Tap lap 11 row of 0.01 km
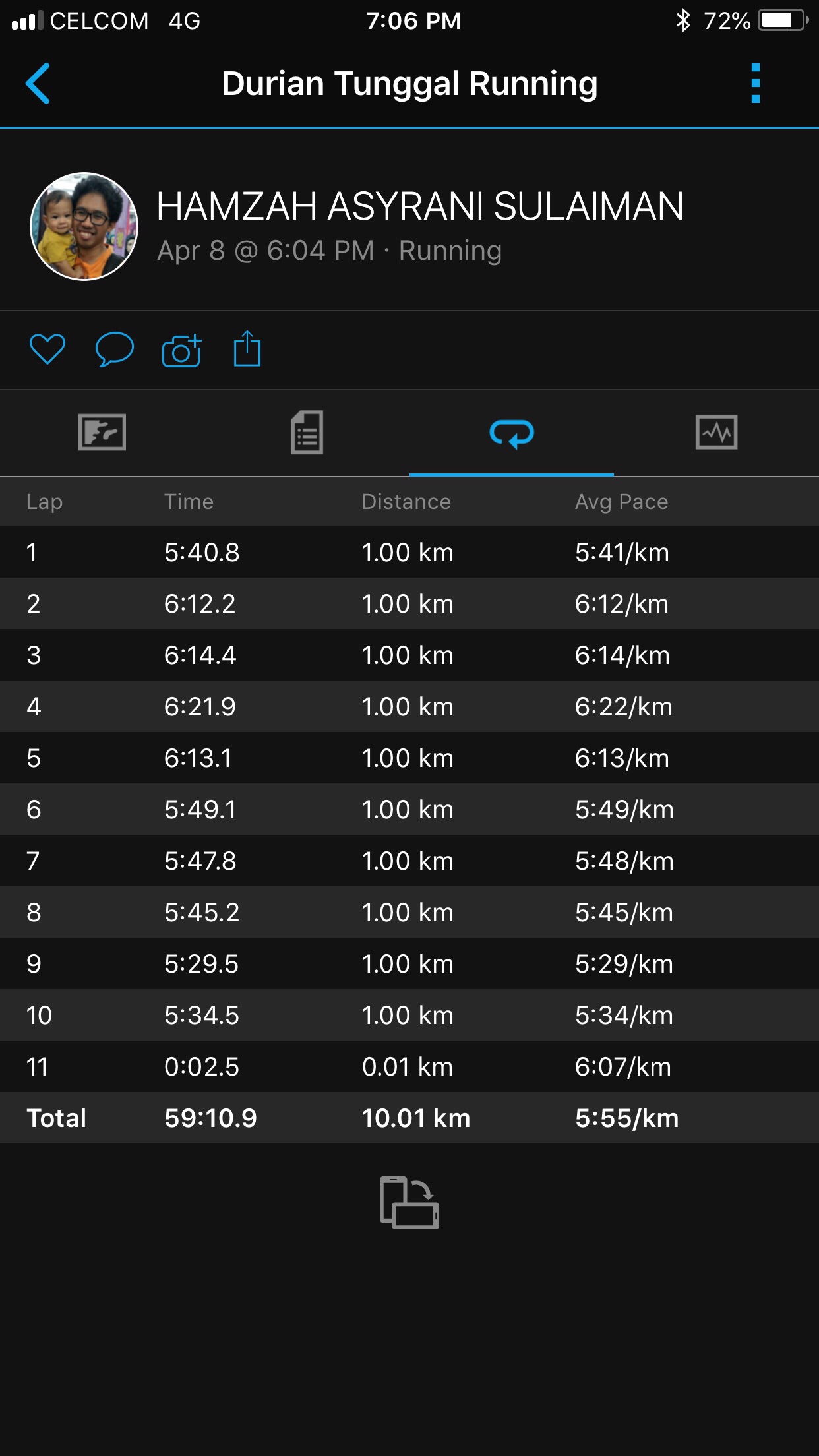Viewport: 819px width, 1456px height. pos(409,1066)
